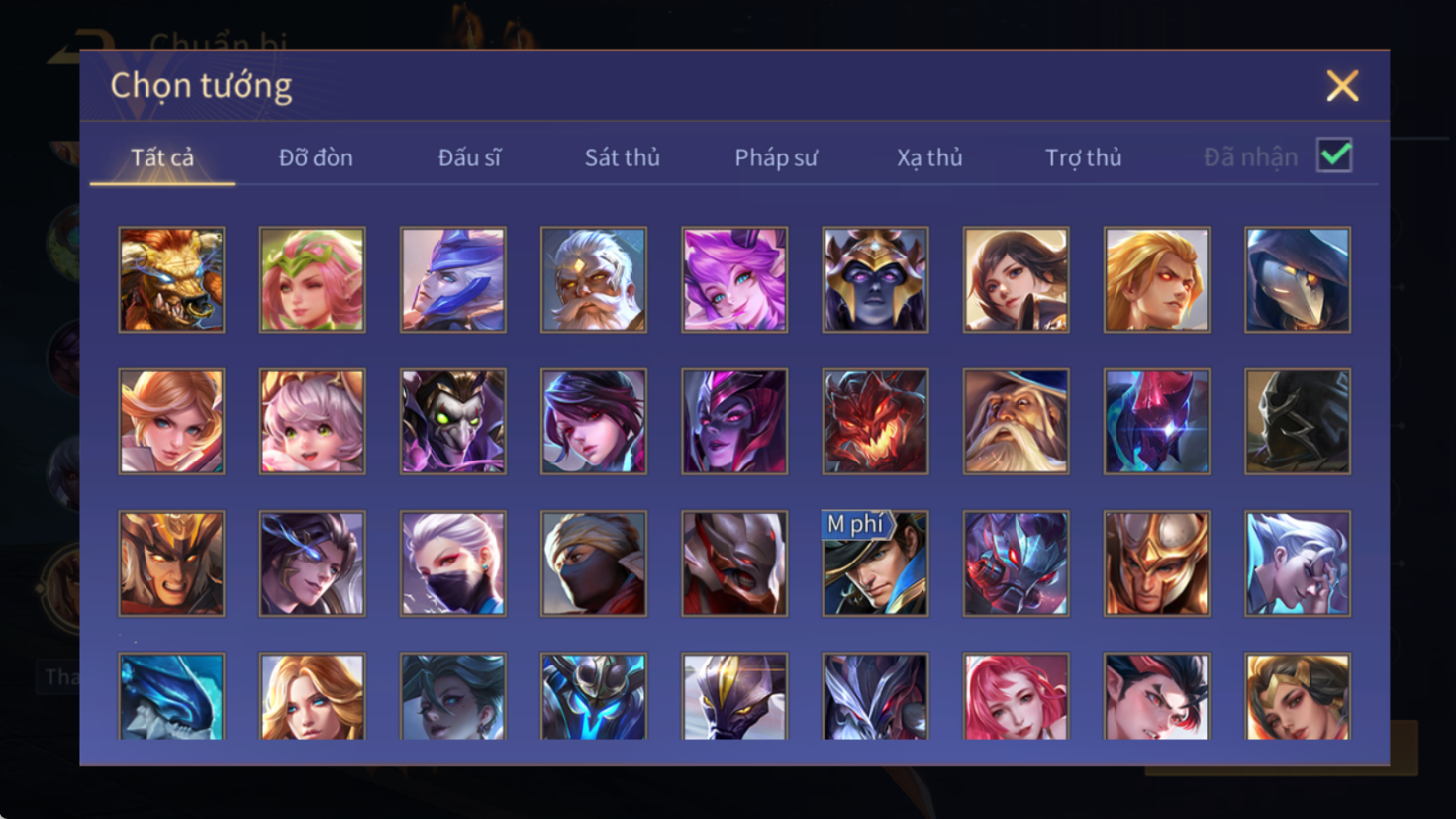Show the Pháp sư heroes tab

[776, 157]
